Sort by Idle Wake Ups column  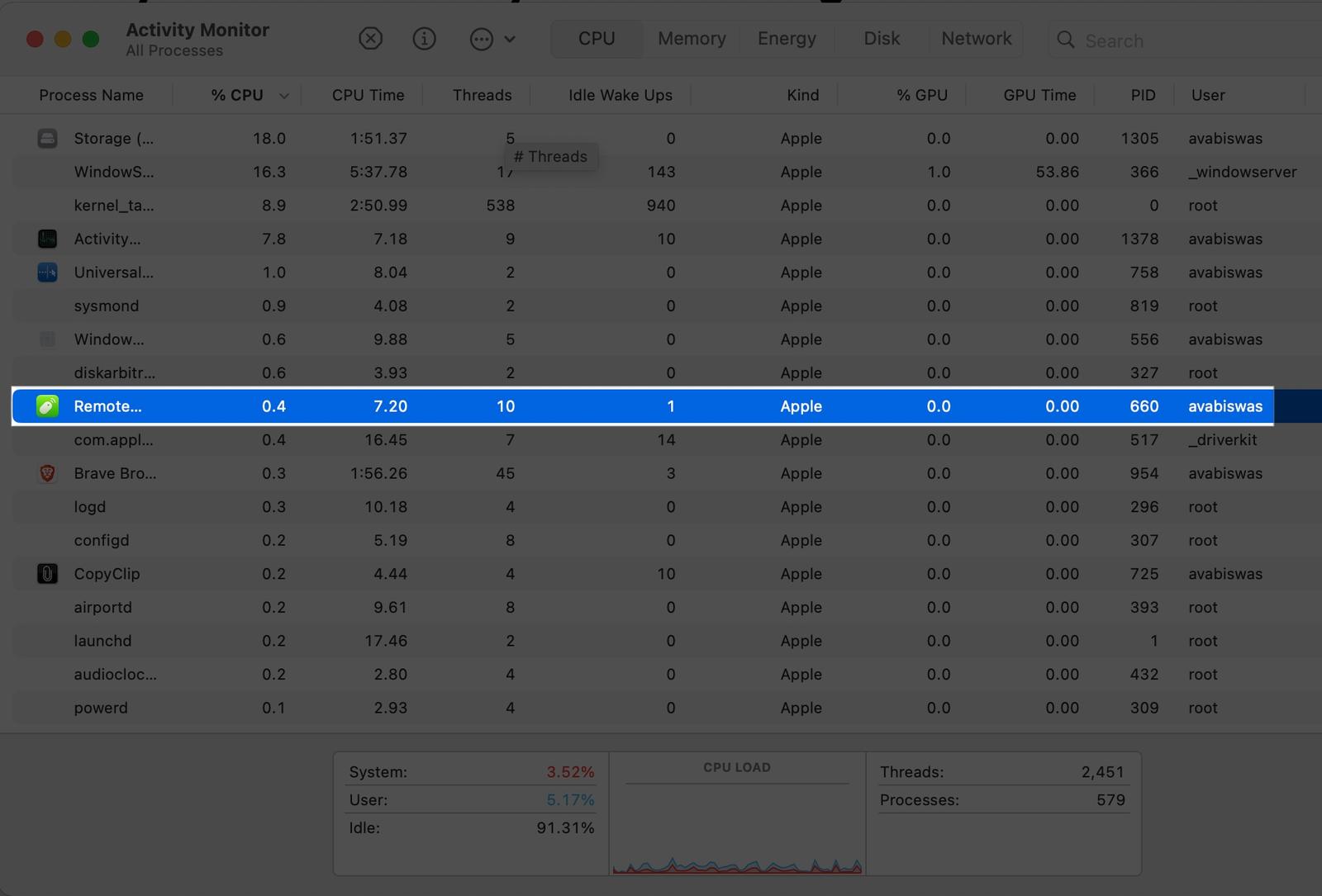(x=621, y=95)
